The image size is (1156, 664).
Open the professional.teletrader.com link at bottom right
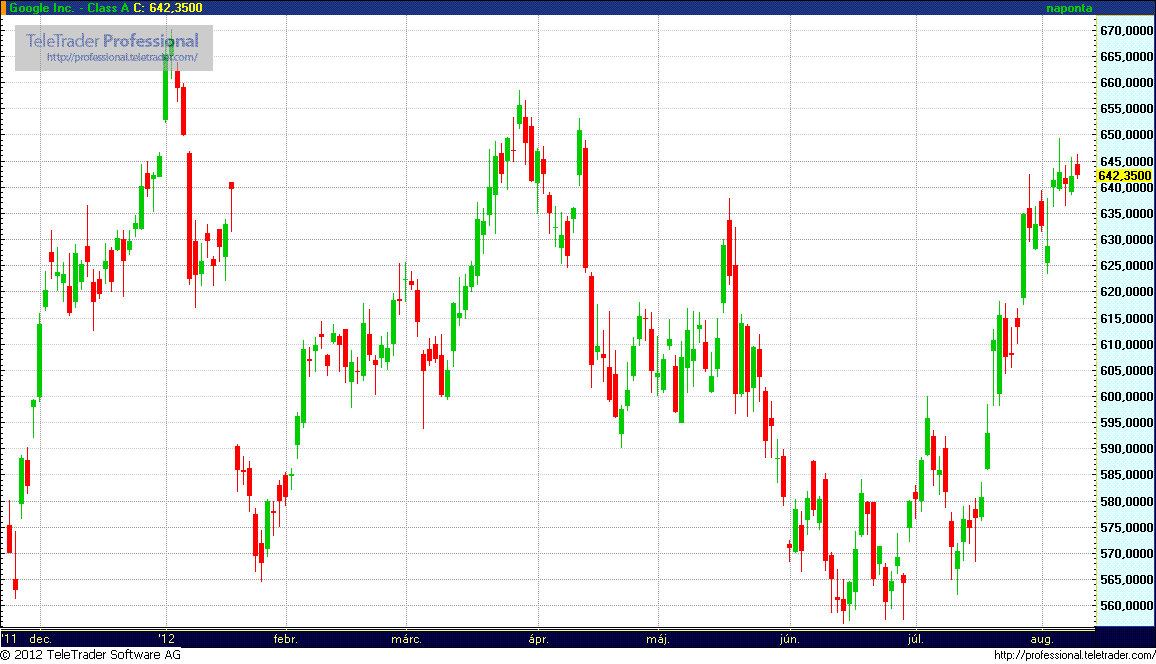(x=1074, y=654)
